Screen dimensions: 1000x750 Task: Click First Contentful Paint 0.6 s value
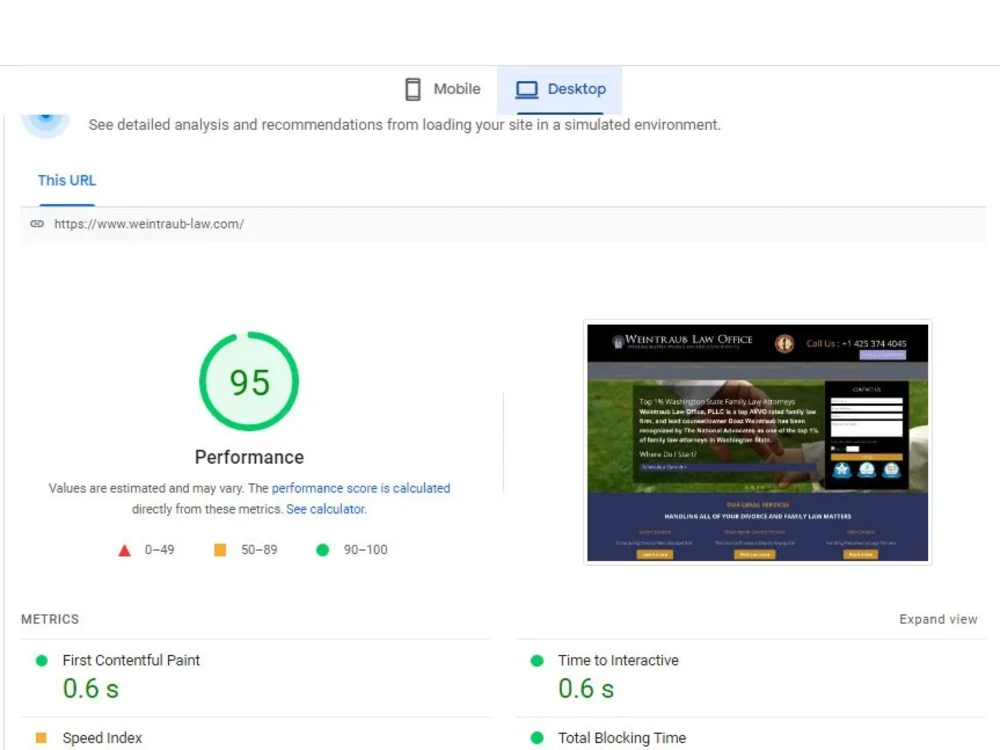91,689
